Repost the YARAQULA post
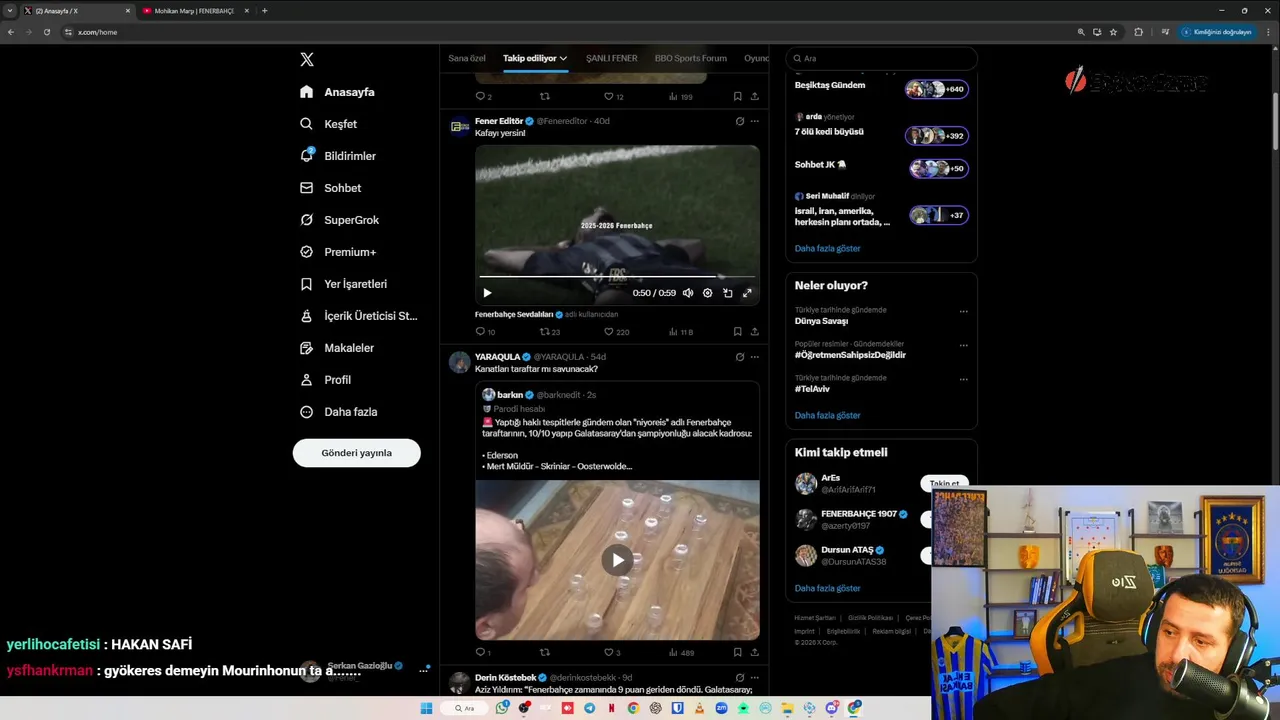 click(545, 653)
